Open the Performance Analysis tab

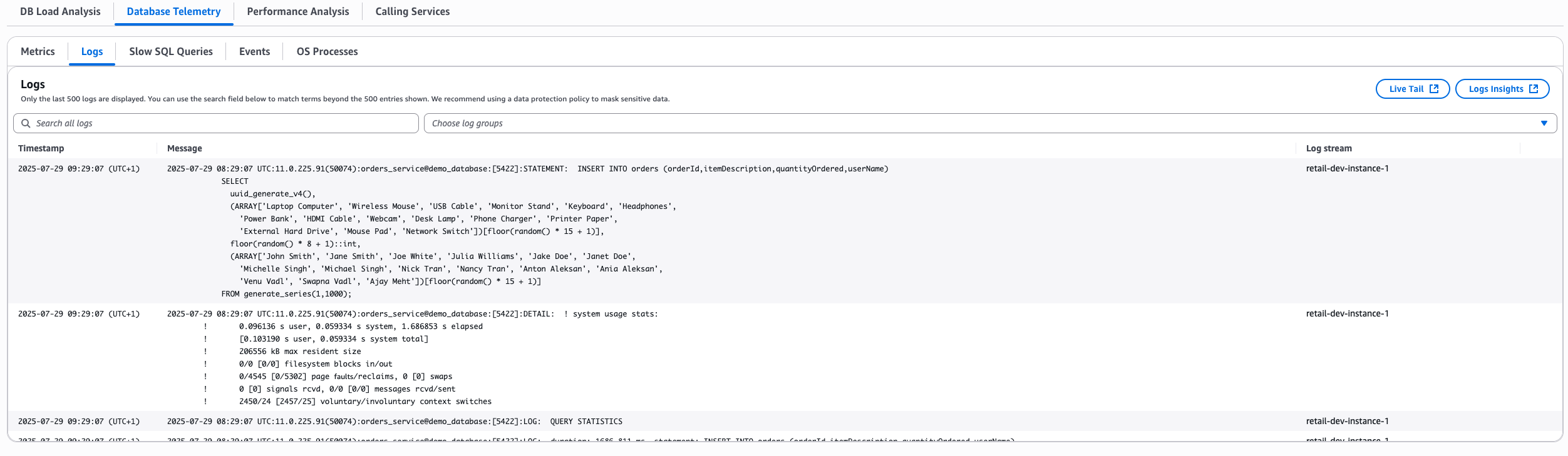pos(297,11)
